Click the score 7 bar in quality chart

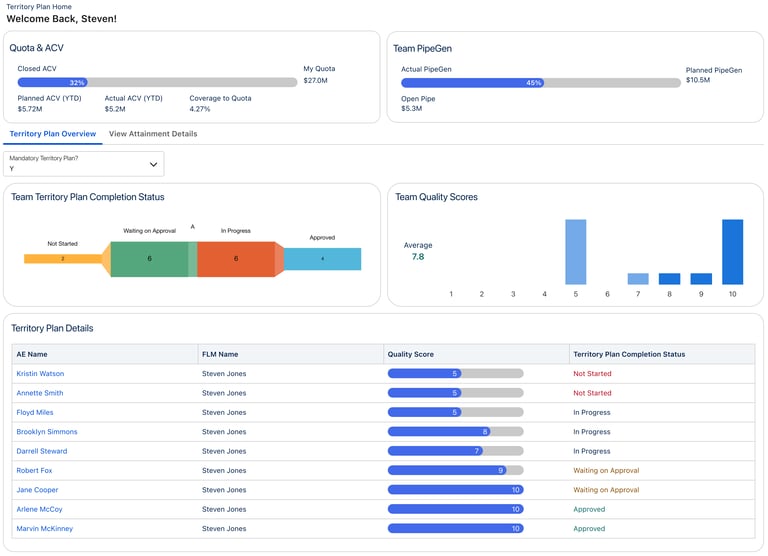coord(638,279)
